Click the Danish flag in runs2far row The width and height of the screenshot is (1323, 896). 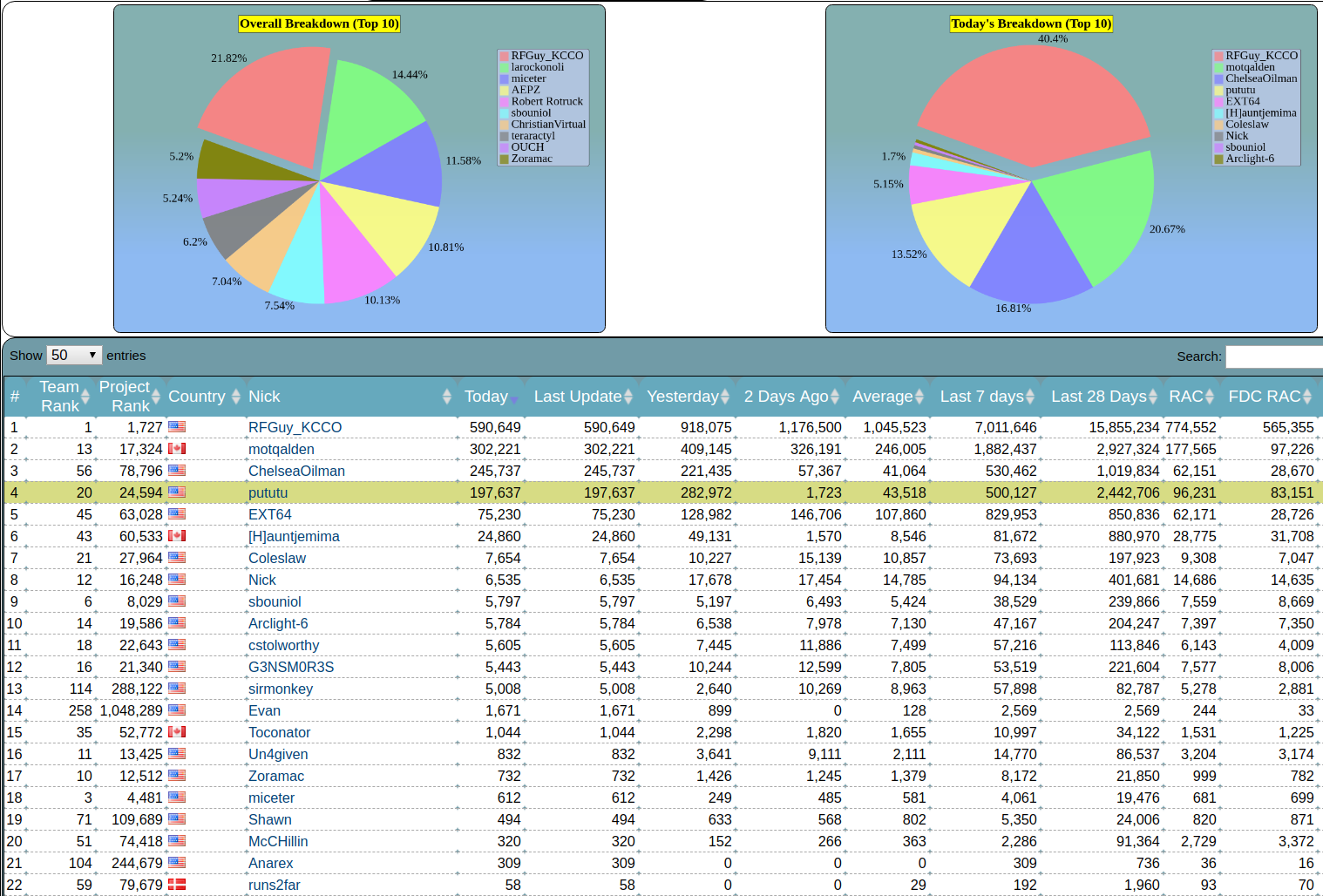point(177,885)
